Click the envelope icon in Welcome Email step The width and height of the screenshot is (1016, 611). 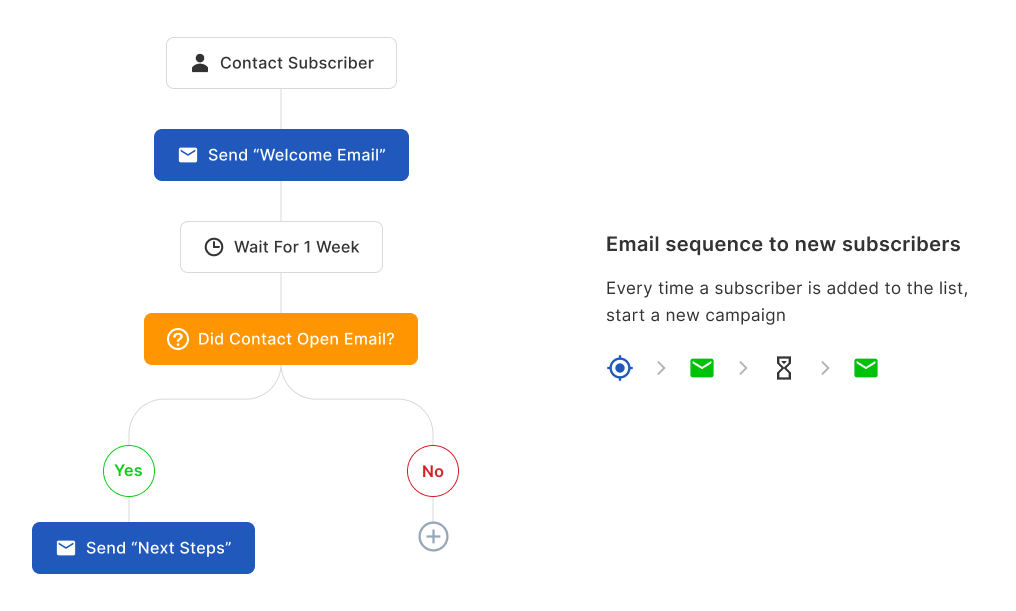[x=188, y=155]
